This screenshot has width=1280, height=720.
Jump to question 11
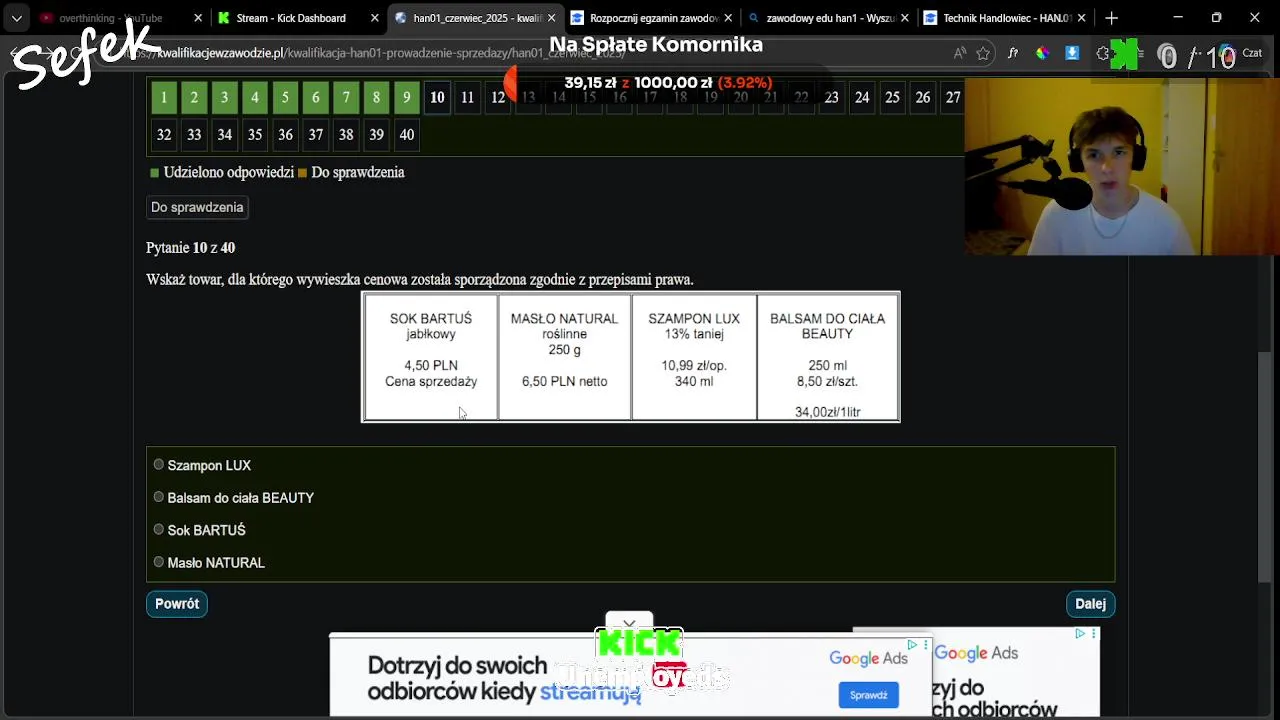(x=467, y=97)
